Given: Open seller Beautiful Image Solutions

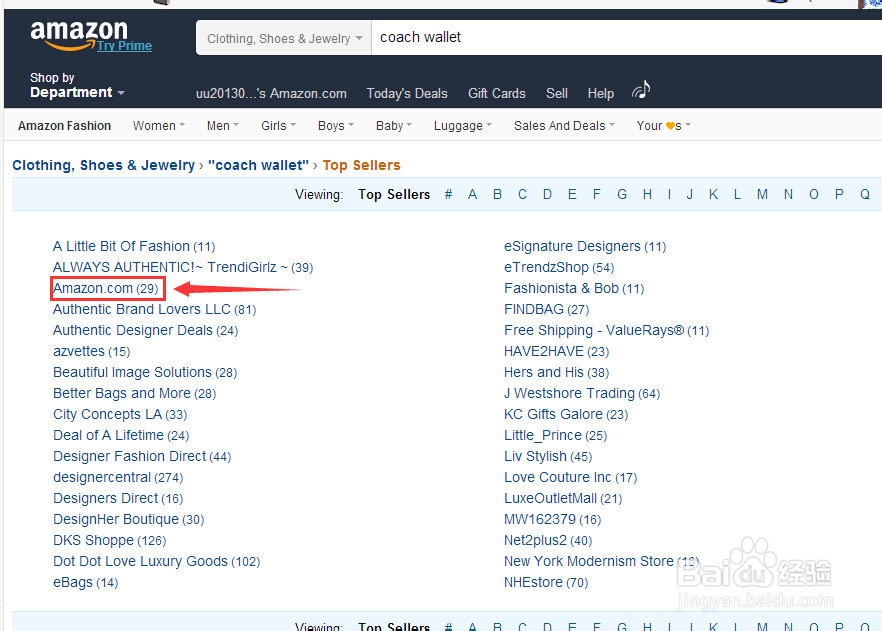Looking at the screenshot, I should pyautogui.click(x=145, y=372).
